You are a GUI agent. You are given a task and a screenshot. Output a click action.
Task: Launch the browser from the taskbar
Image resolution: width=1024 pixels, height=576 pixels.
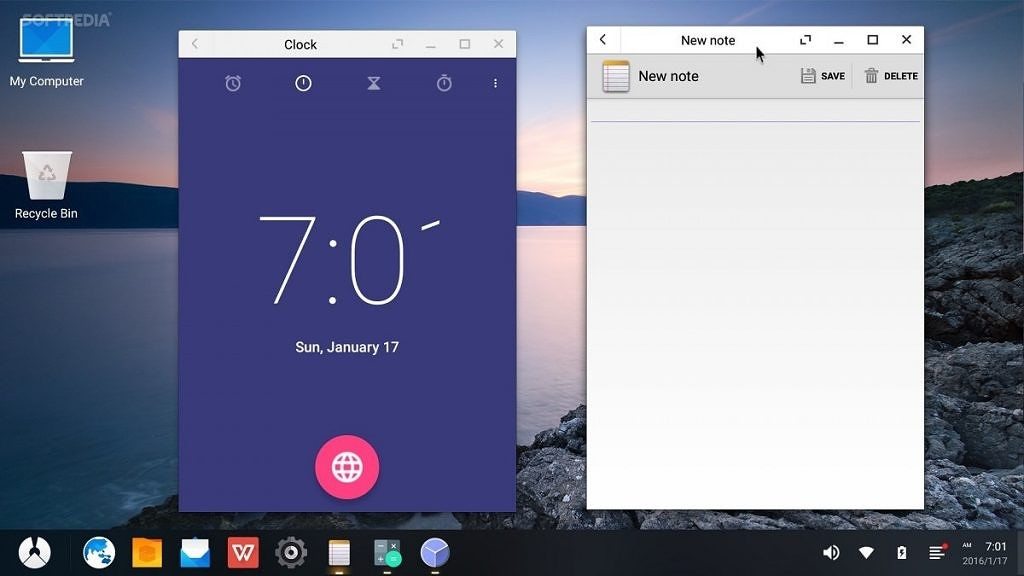point(97,552)
